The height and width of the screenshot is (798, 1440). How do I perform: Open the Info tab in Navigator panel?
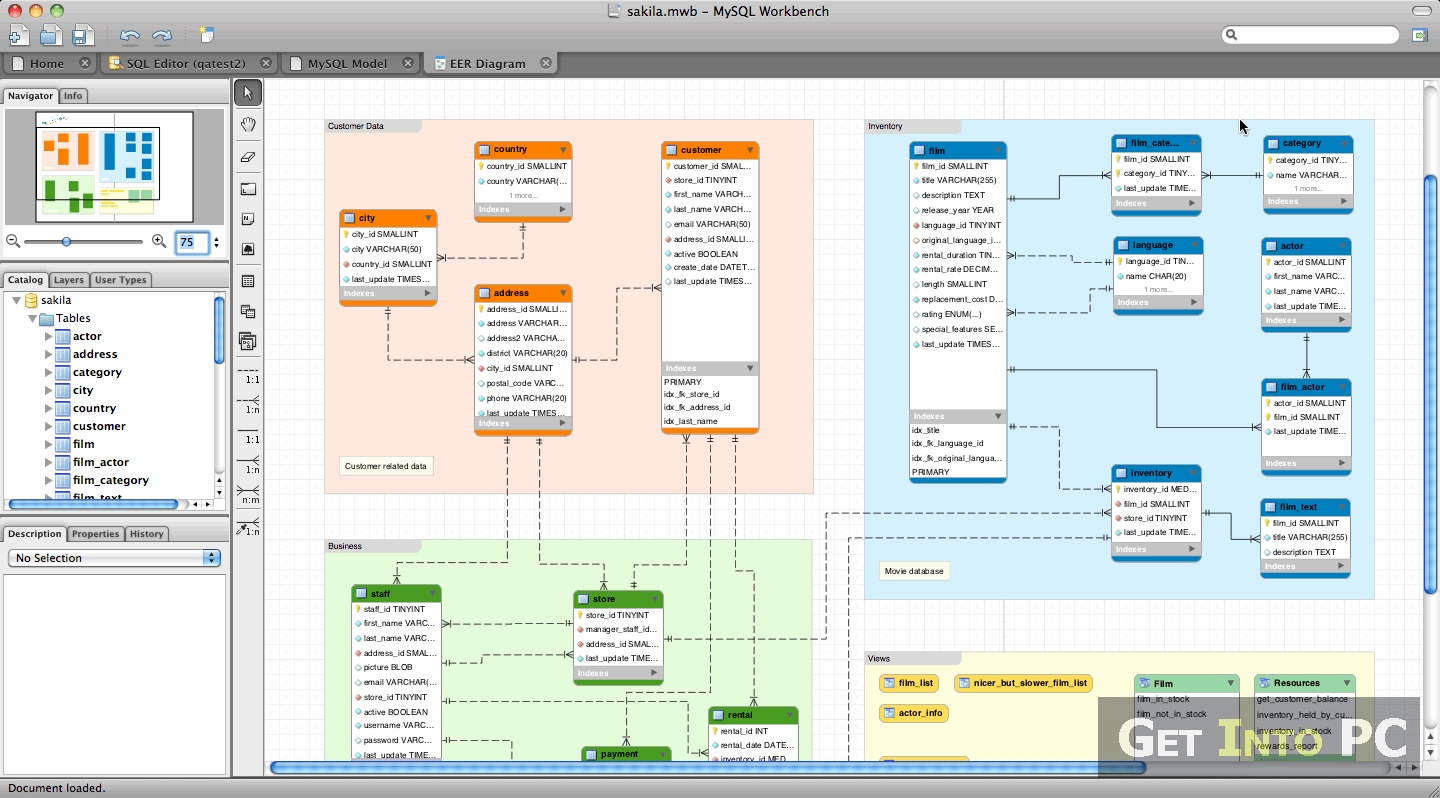pos(73,96)
